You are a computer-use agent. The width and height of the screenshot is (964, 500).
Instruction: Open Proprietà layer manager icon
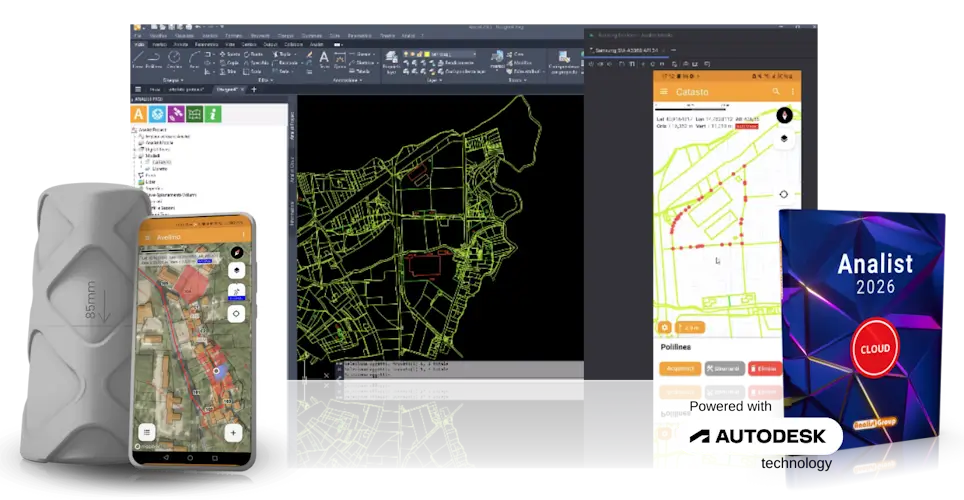(x=391, y=63)
